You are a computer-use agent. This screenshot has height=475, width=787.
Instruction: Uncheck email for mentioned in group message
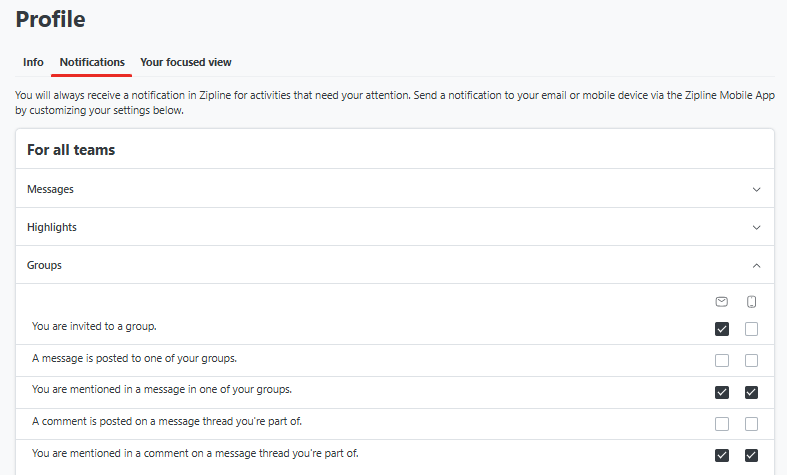click(722, 392)
